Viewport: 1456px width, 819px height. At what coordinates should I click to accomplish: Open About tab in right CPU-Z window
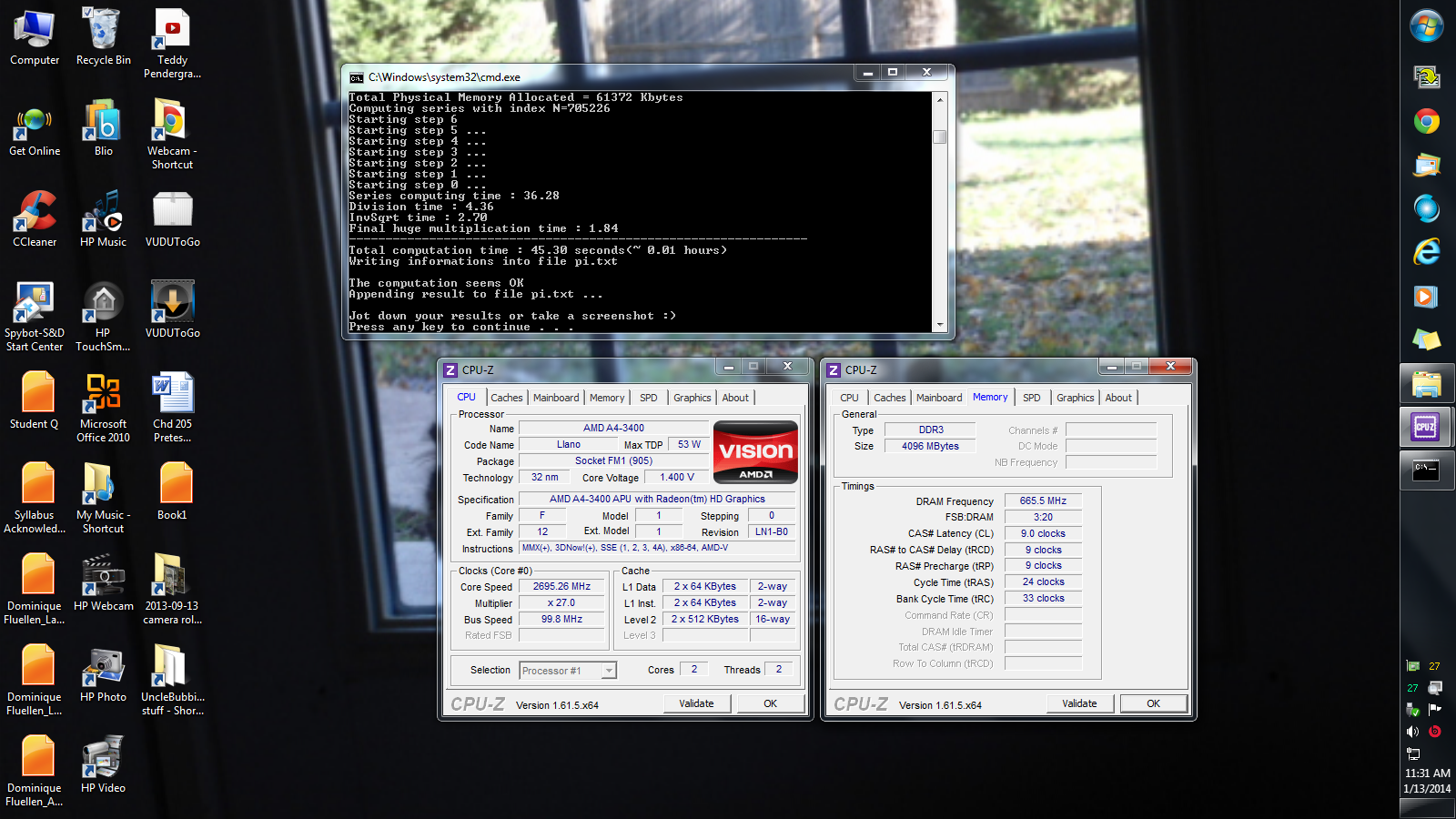[1118, 398]
